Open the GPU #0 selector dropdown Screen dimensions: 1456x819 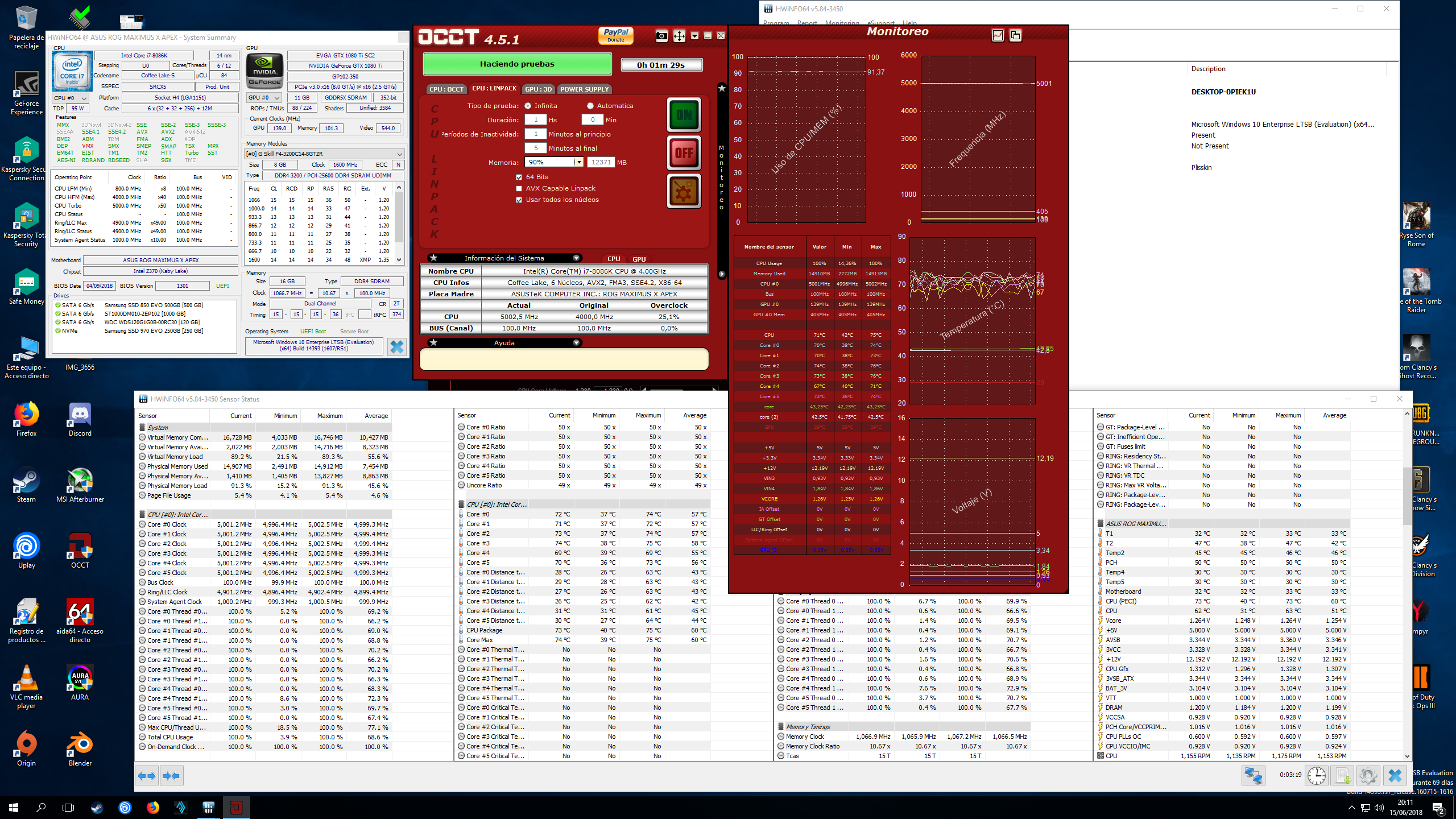click(x=264, y=97)
